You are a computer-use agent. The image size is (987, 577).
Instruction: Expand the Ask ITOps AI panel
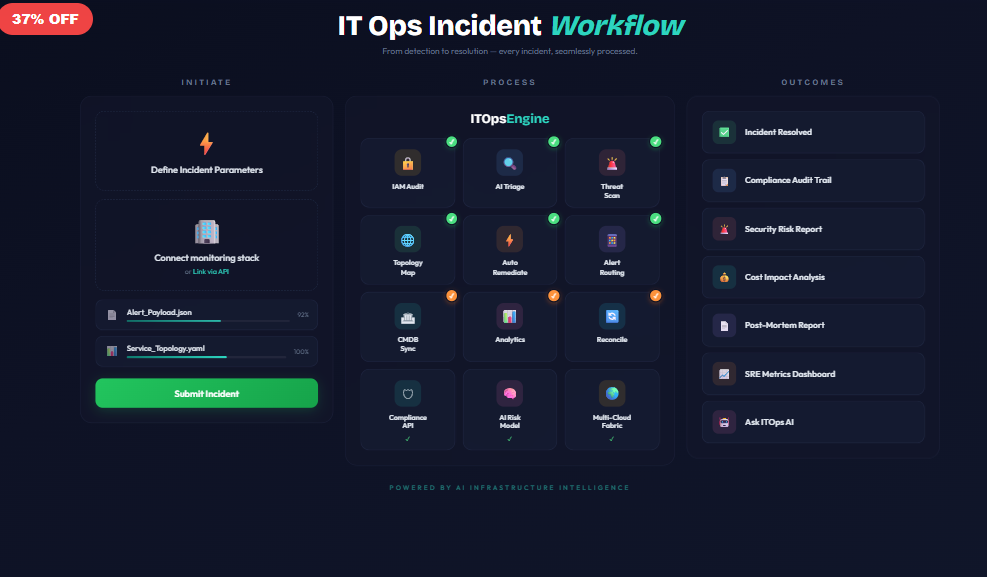click(x=812, y=422)
